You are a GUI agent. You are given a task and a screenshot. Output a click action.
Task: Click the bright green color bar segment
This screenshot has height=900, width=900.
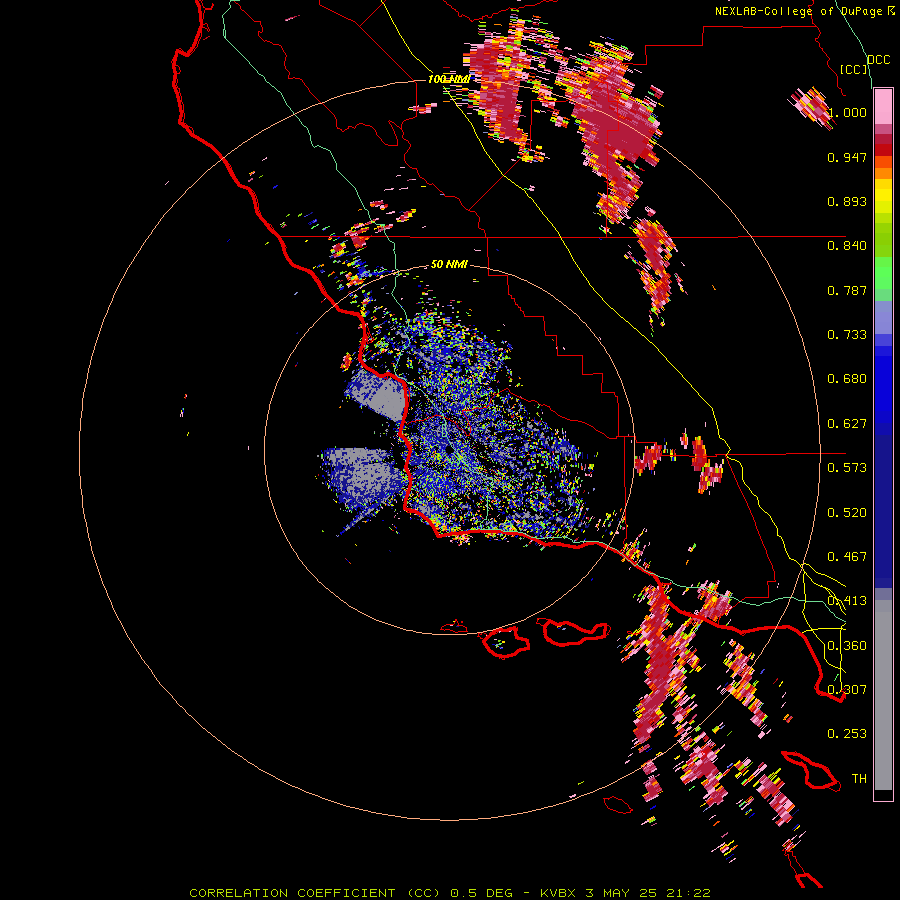[883, 273]
